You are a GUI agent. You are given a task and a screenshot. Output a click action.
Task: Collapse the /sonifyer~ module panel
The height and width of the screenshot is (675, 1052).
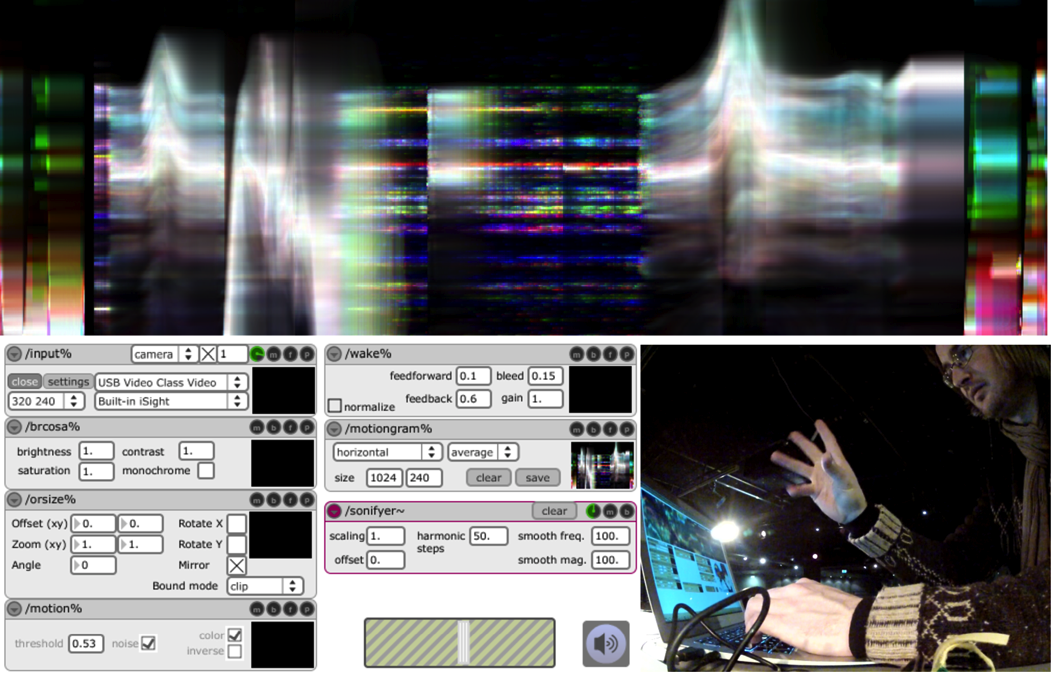click(334, 511)
